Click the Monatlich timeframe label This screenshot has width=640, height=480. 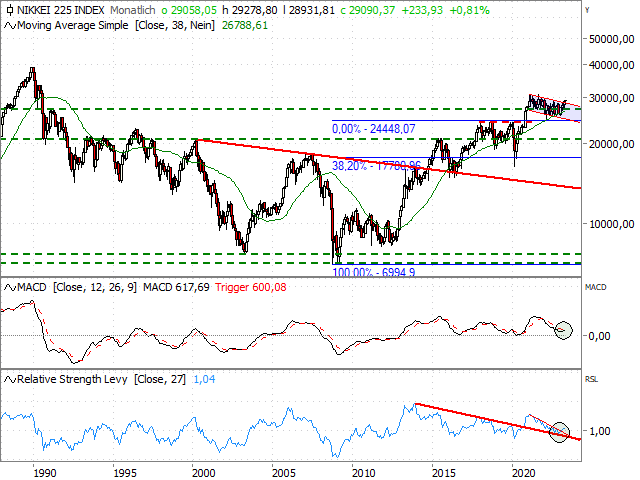click(133, 10)
